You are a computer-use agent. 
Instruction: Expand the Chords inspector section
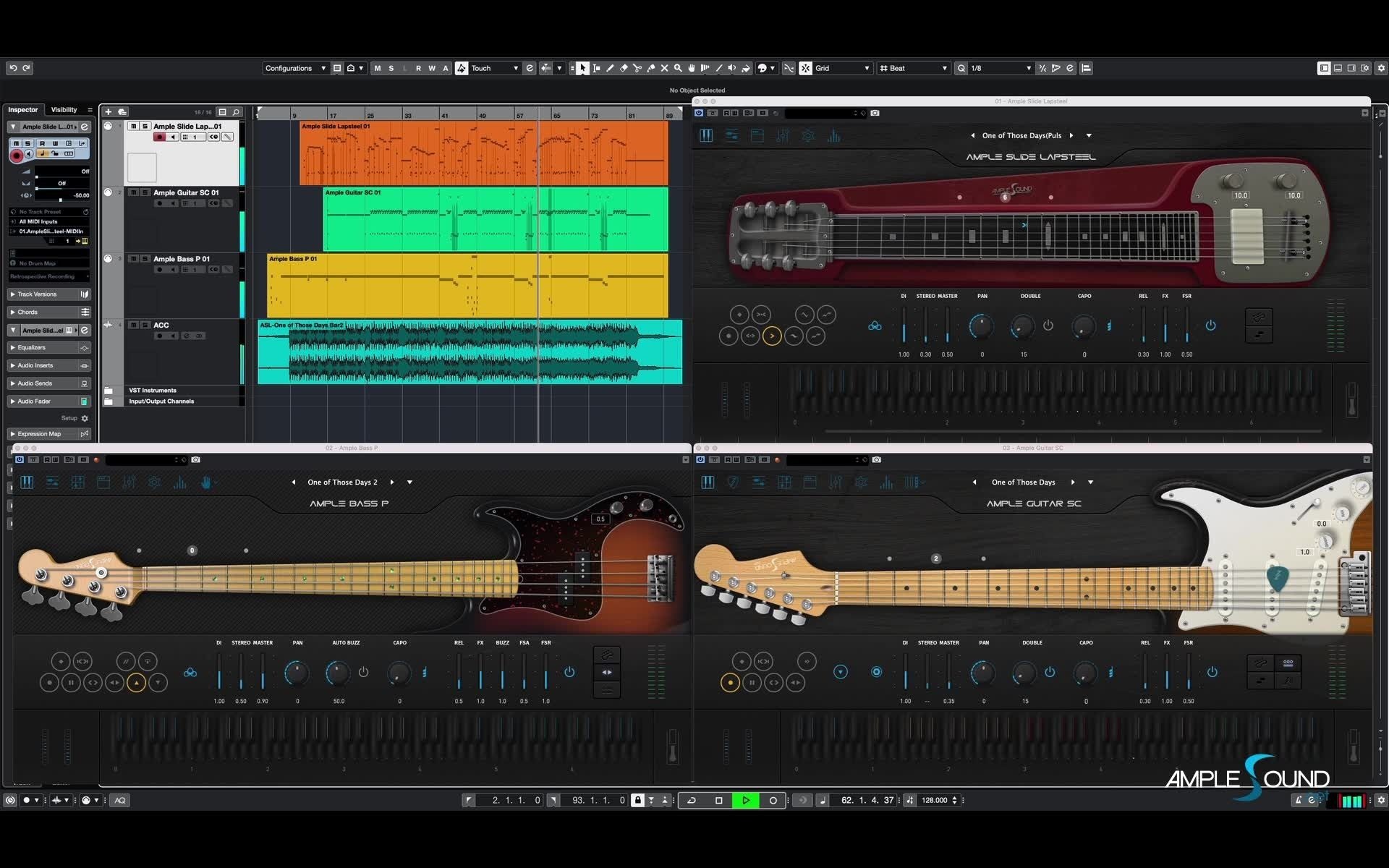click(x=49, y=312)
